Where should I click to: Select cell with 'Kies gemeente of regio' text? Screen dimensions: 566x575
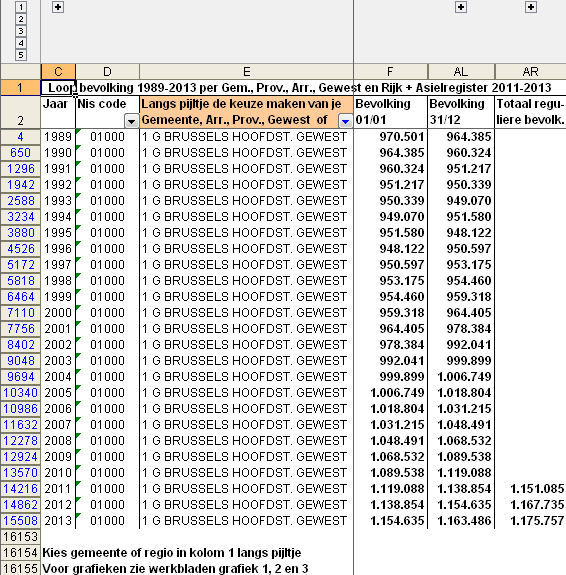click(x=172, y=553)
